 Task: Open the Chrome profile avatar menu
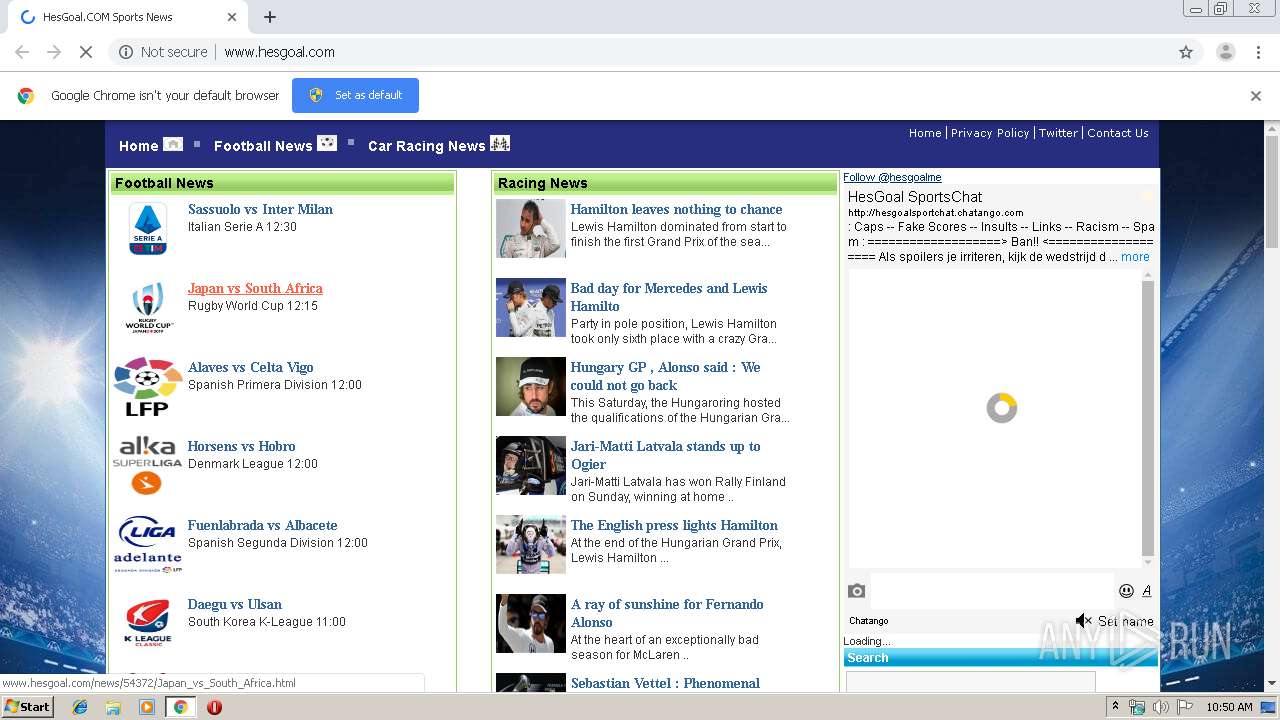1225,52
